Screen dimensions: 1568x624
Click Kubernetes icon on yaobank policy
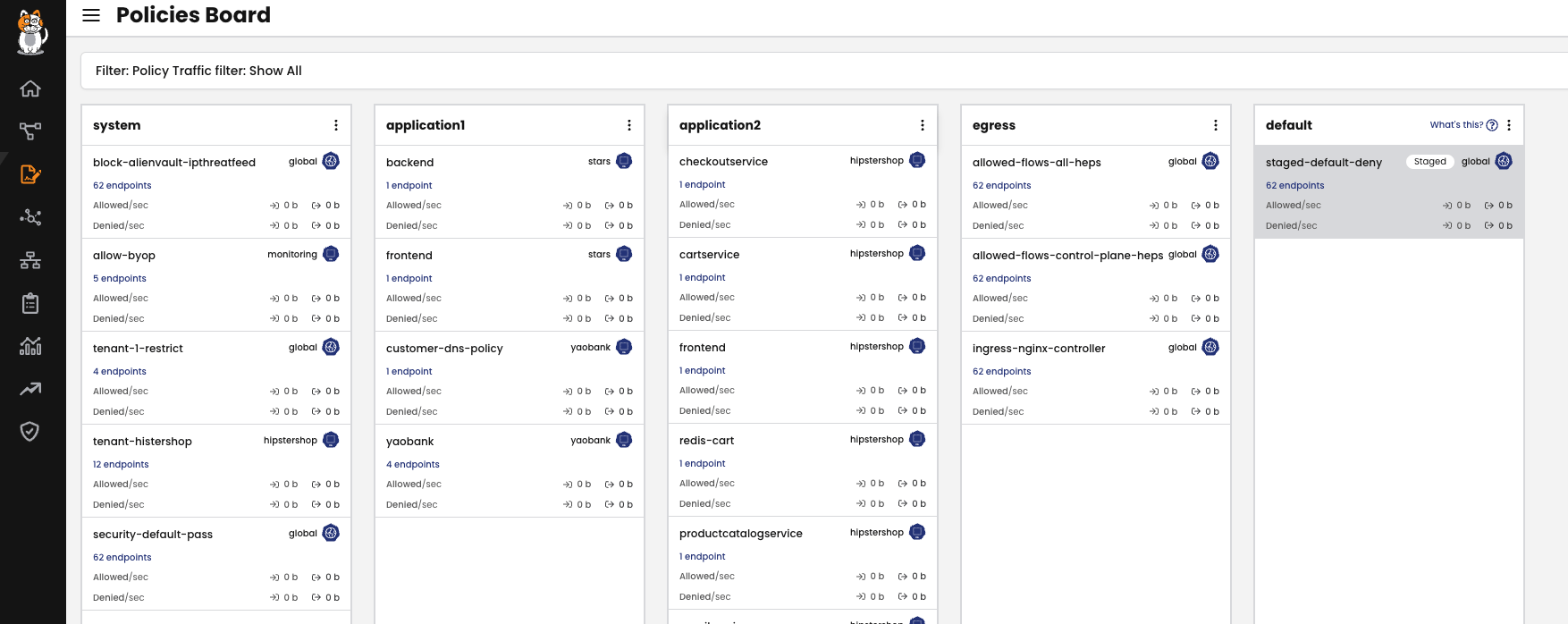[624, 440]
